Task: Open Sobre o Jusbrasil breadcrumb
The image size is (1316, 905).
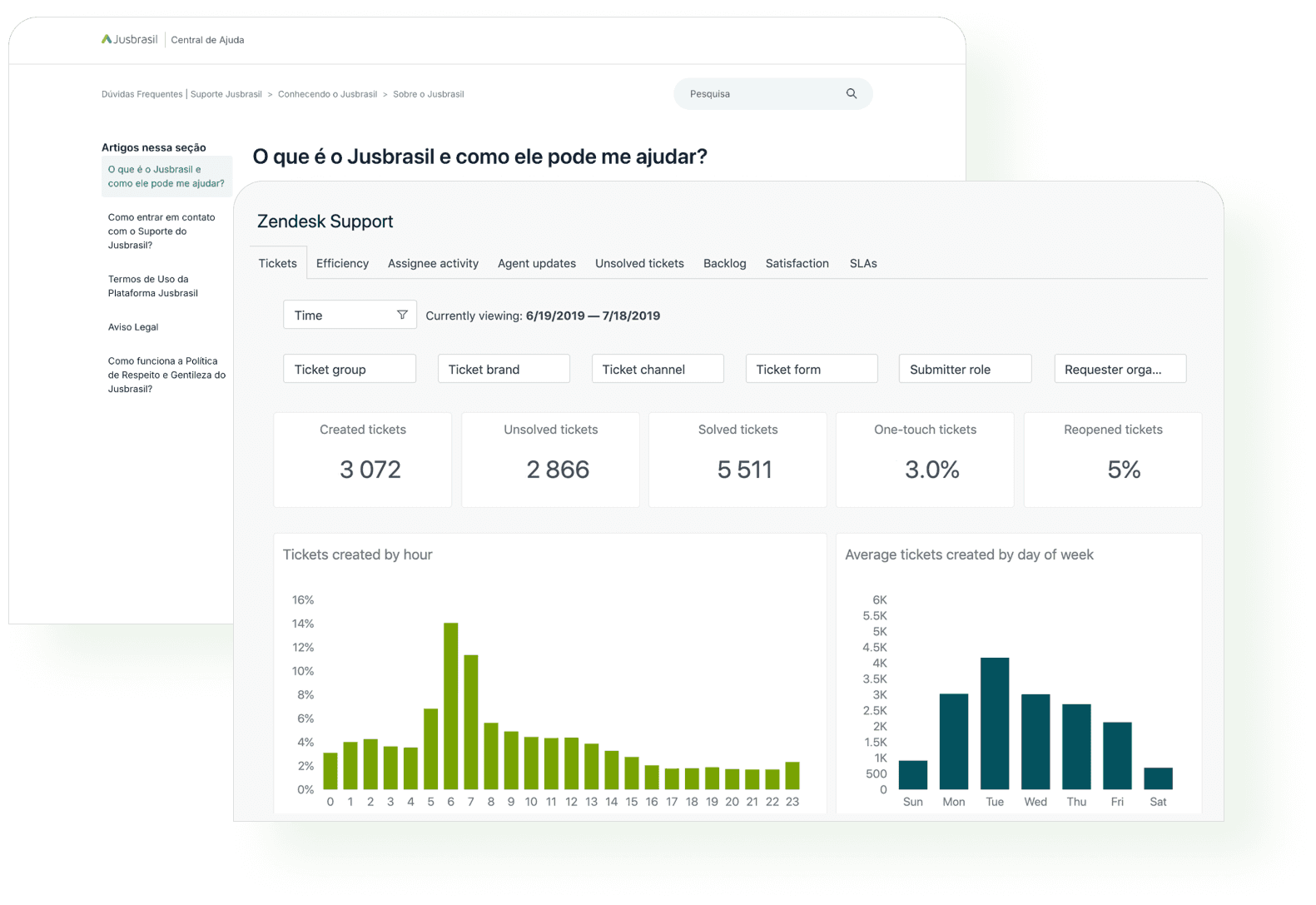Action: point(429,94)
